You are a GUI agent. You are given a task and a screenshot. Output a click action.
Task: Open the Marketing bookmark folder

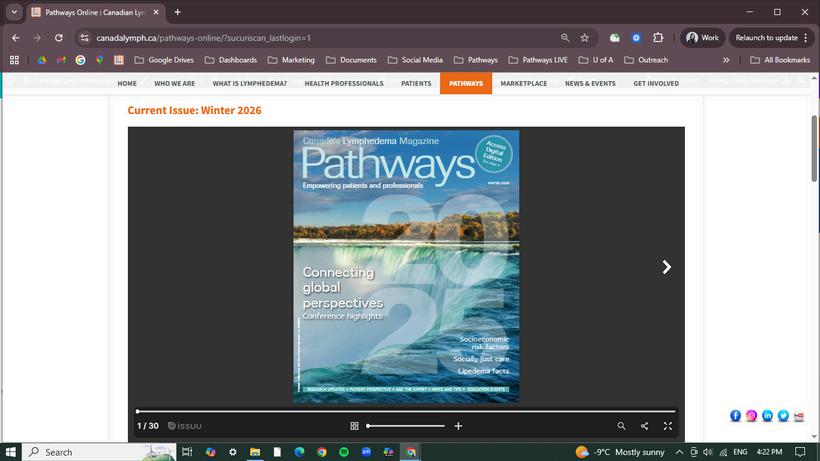pos(291,60)
